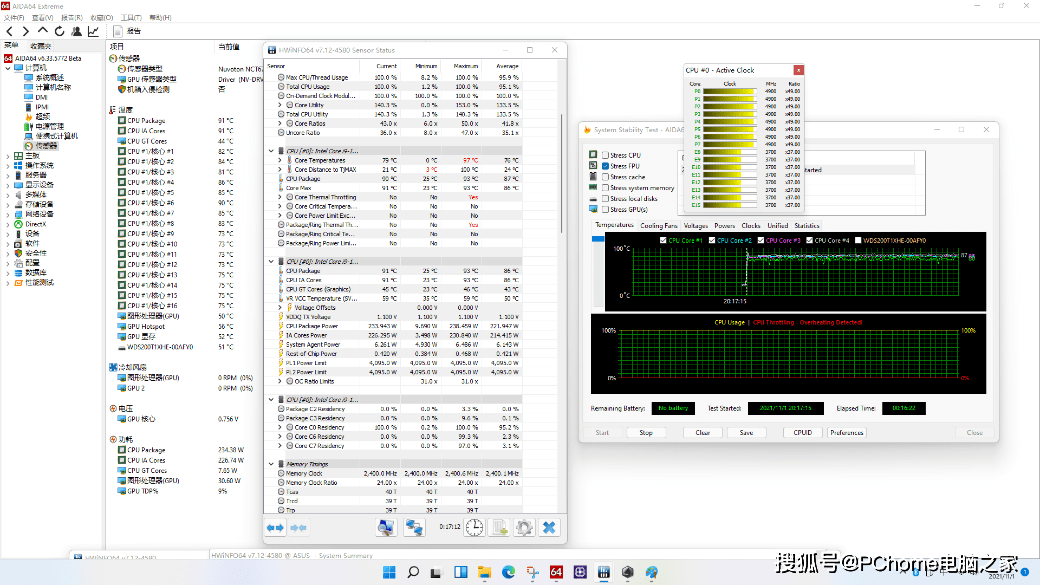Open the Widgets panel from taskbar
The height and width of the screenshot is (585, 1040).
pos(460,572)
